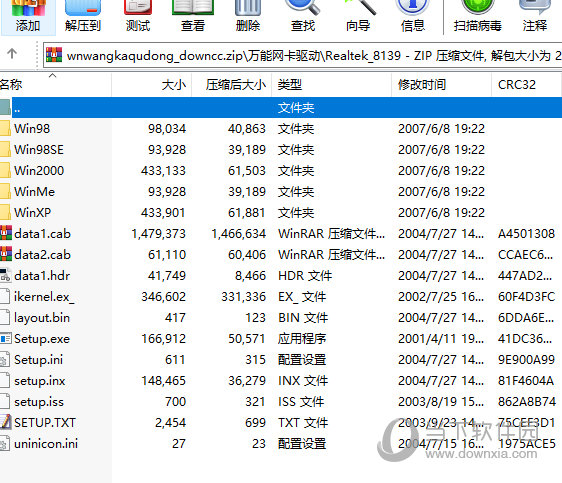Select the WinXP folder name

(x=32, y=212)
